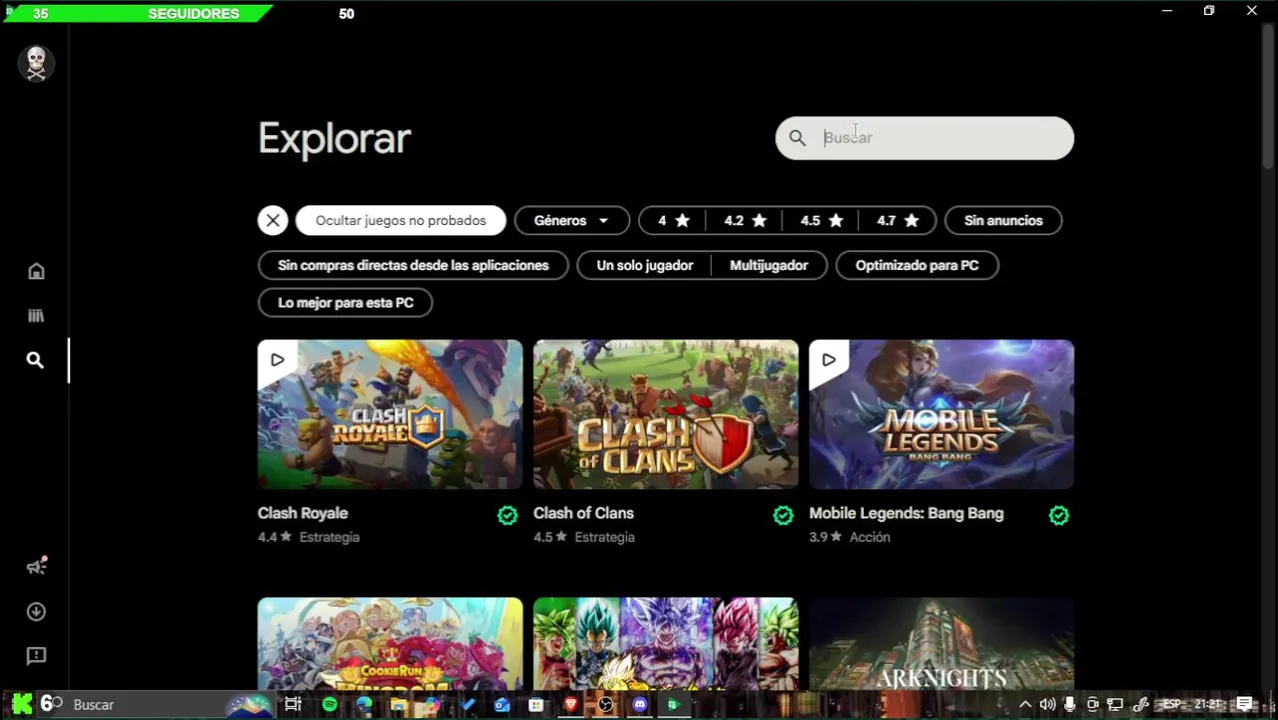Open the skull profile avatar
1278x720 pixels.
36,63
